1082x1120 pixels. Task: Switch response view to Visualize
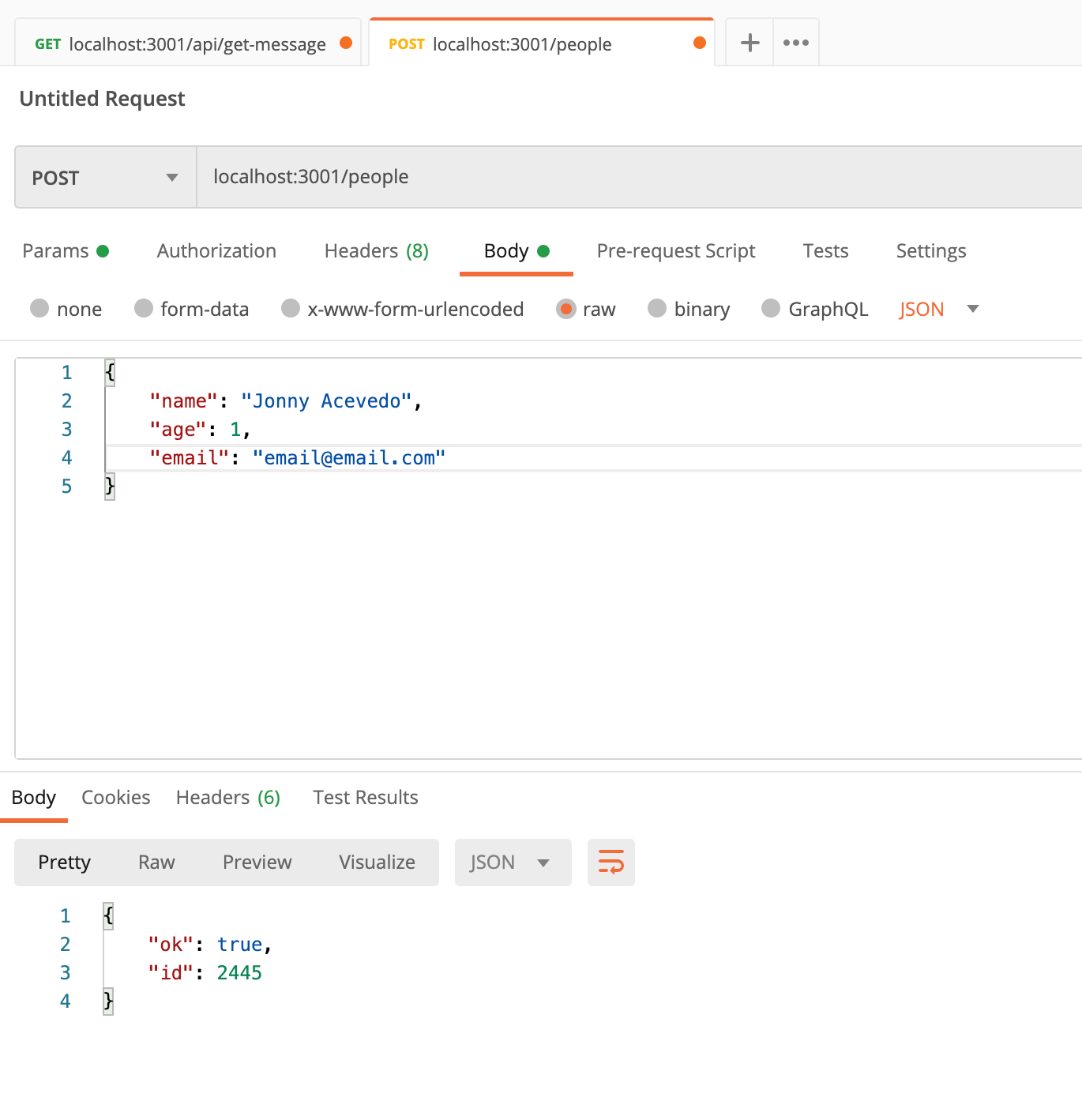click(377, 862)
